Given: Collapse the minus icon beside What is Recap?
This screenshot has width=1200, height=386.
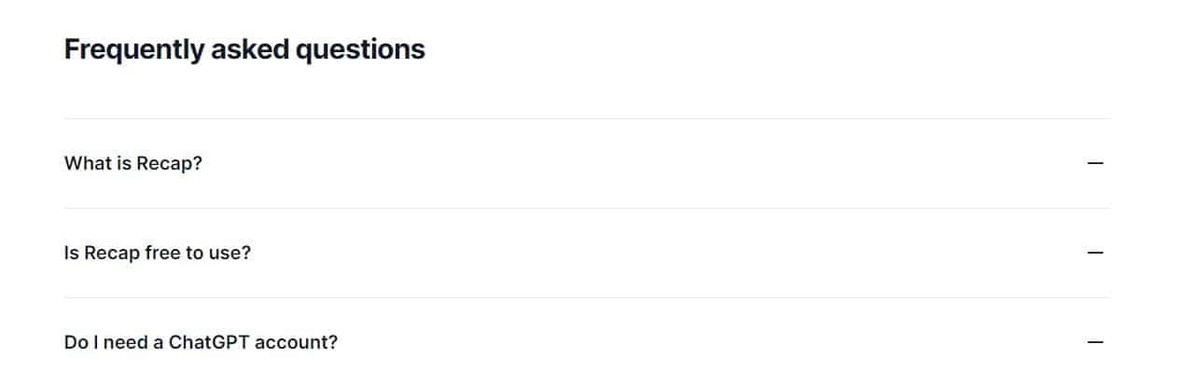Looking at the screenshot, I should coord(1096,163).
